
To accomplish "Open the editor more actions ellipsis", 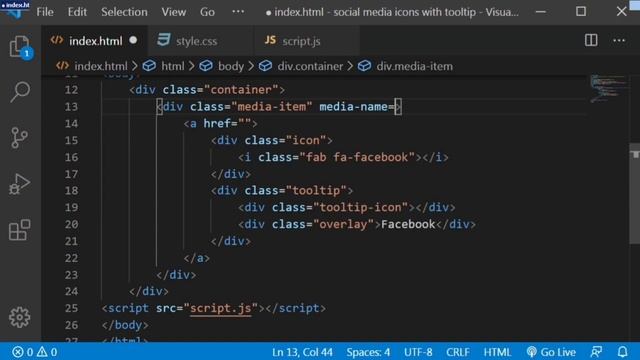I will [619, 40].
